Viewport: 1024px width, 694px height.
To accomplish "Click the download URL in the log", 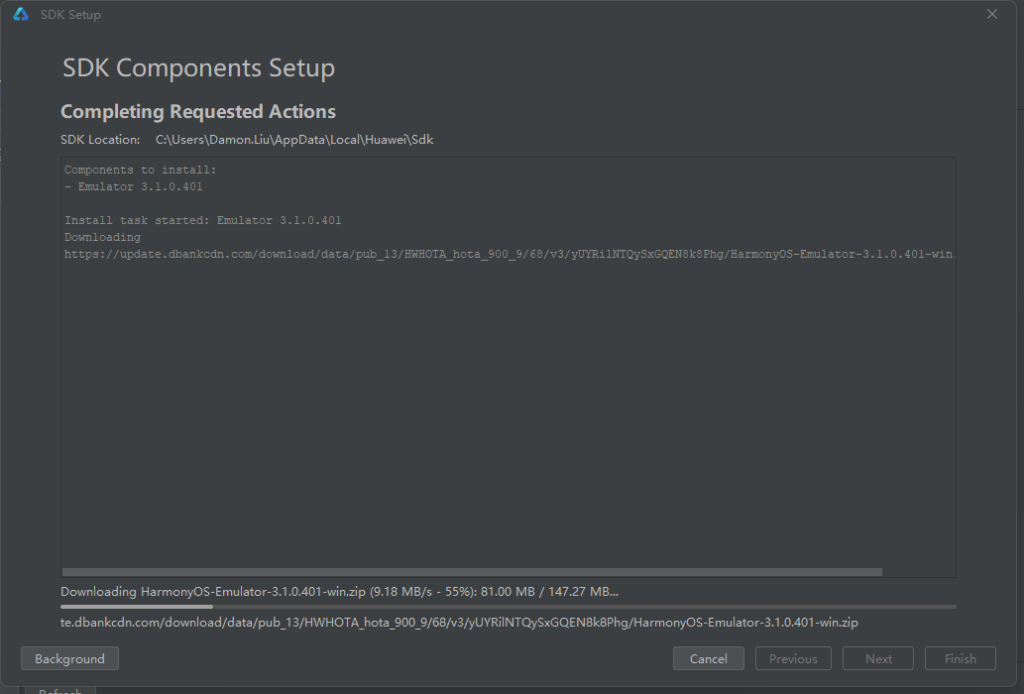I will (508, 254).
